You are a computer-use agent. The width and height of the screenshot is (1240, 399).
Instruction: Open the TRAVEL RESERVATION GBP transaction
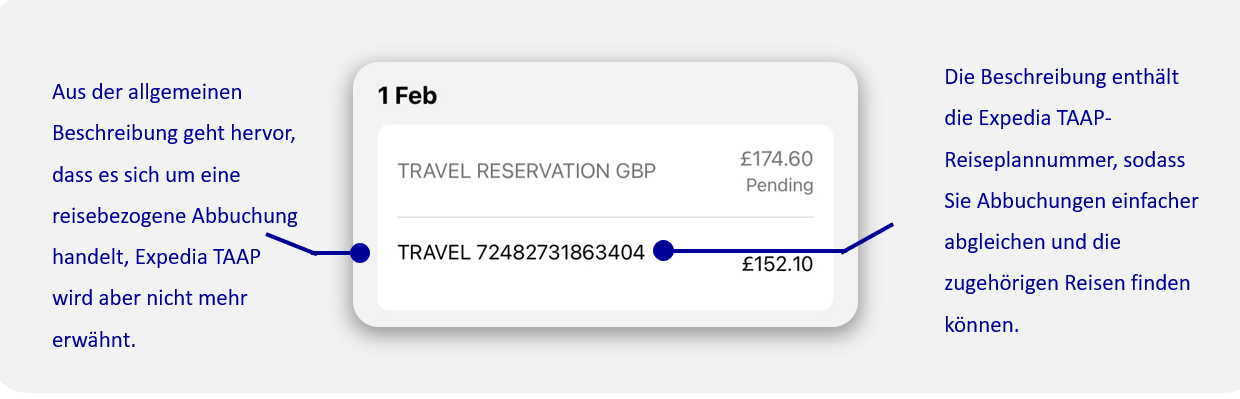pos(605,171)
